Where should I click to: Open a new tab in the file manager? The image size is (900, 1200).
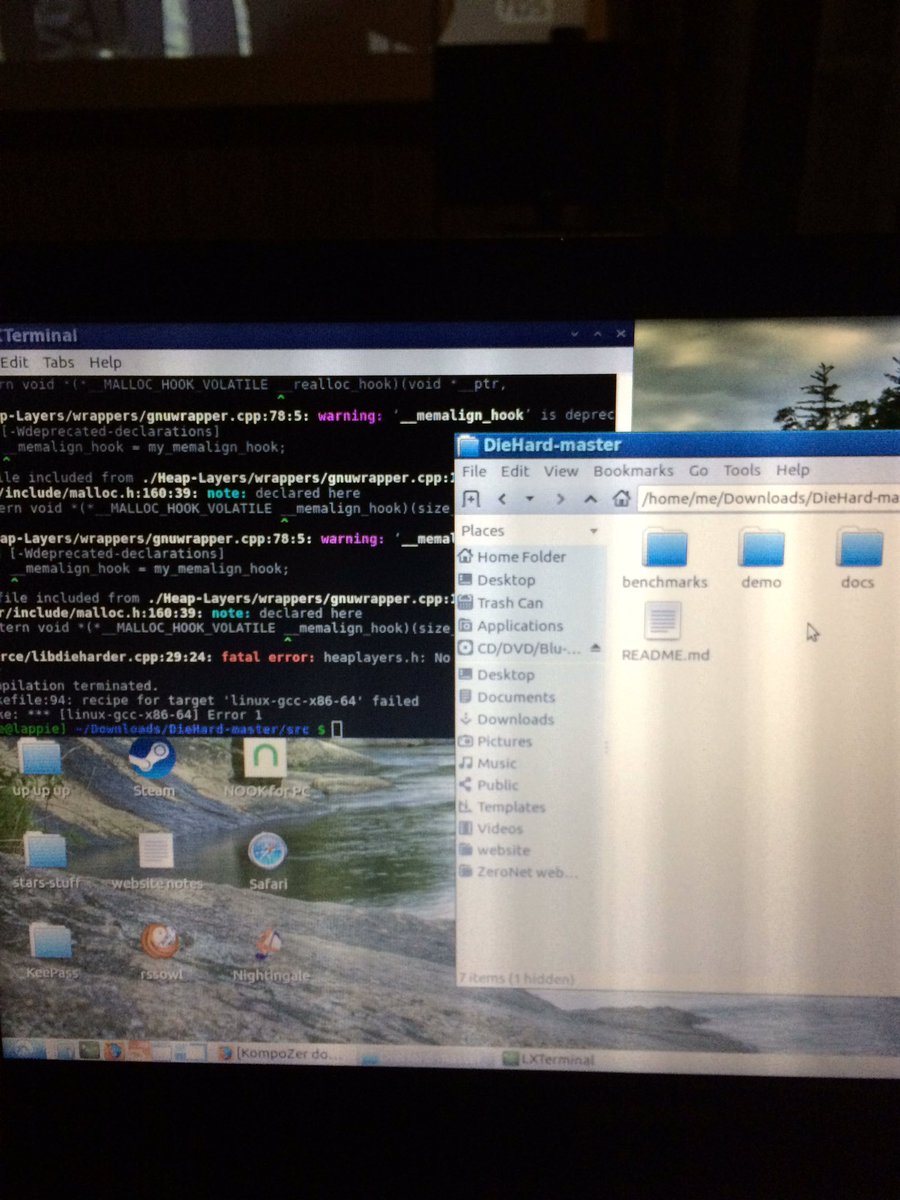pyautogui.click(x=472, y=498)
